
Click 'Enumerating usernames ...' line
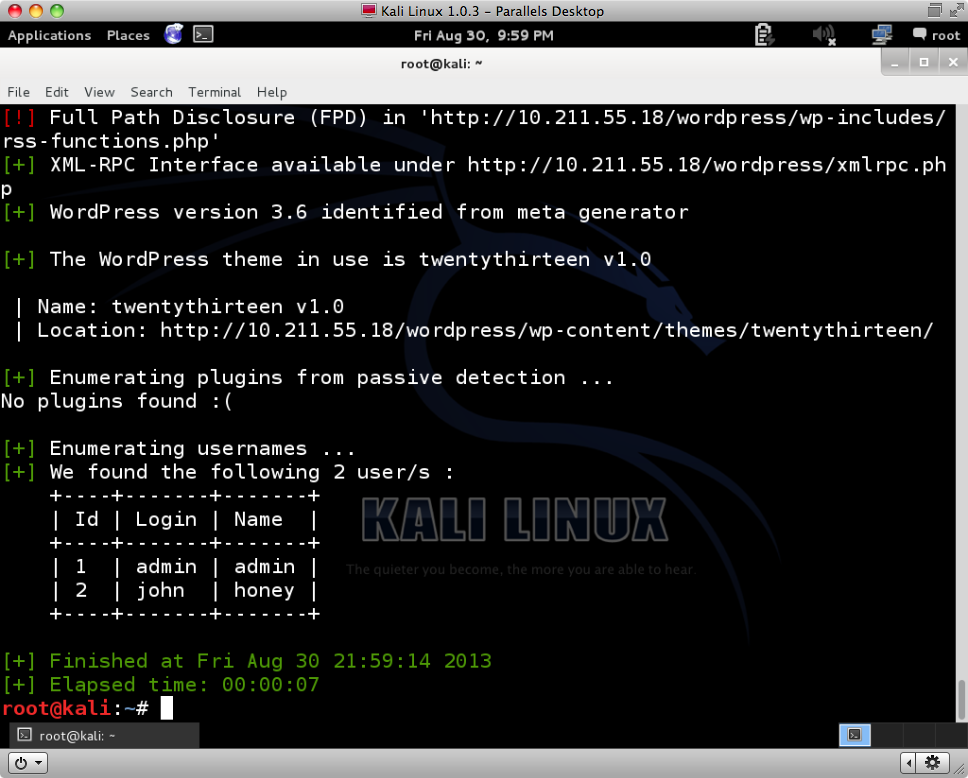pos(179,448)
